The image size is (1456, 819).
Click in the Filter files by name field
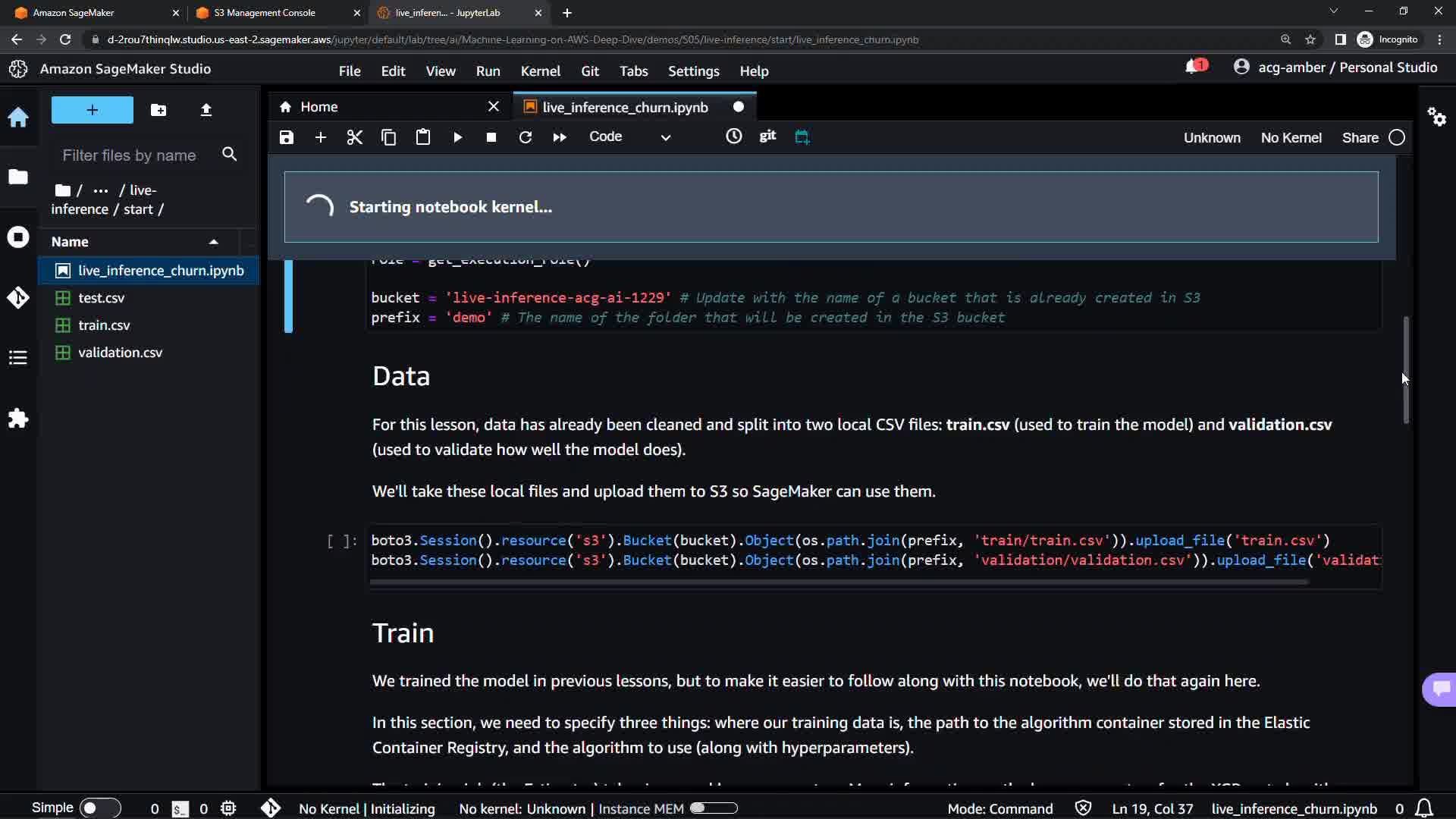point(129,155)
